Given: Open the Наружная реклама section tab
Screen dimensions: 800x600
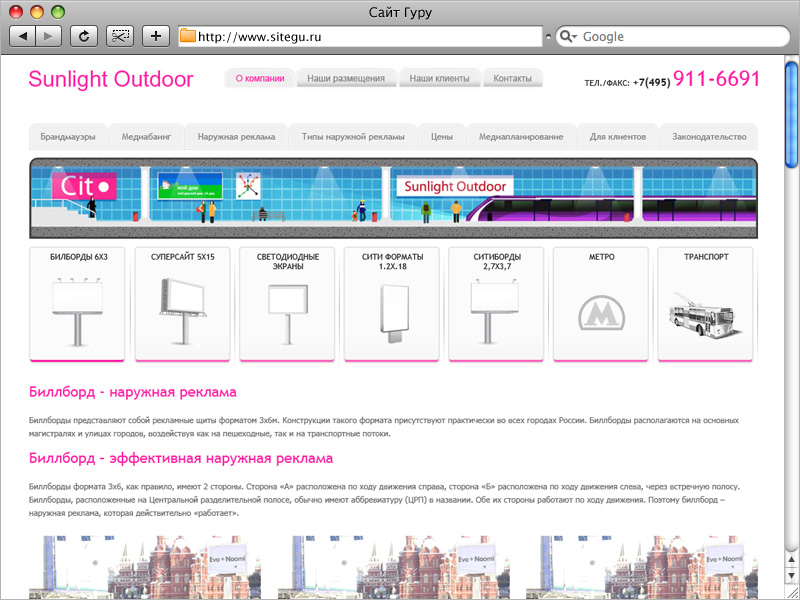Looking at the screenshot, I should point(236,137).
